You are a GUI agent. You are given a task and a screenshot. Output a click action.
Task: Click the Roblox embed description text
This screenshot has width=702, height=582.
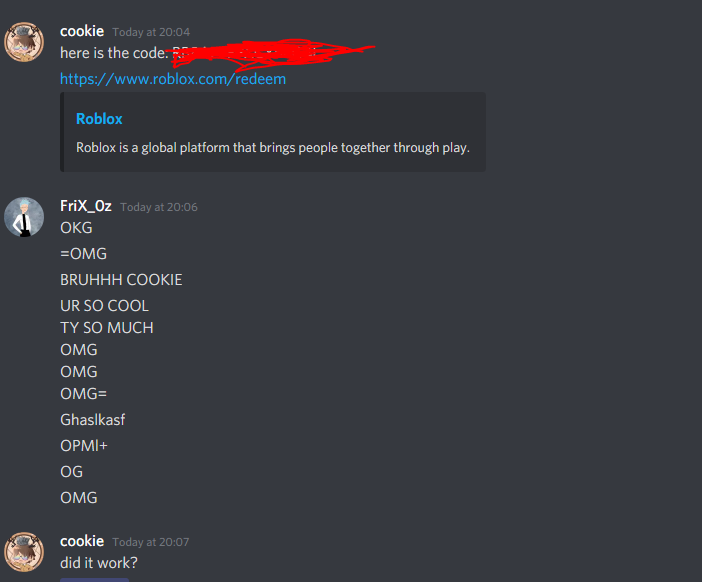pos(273,148)
